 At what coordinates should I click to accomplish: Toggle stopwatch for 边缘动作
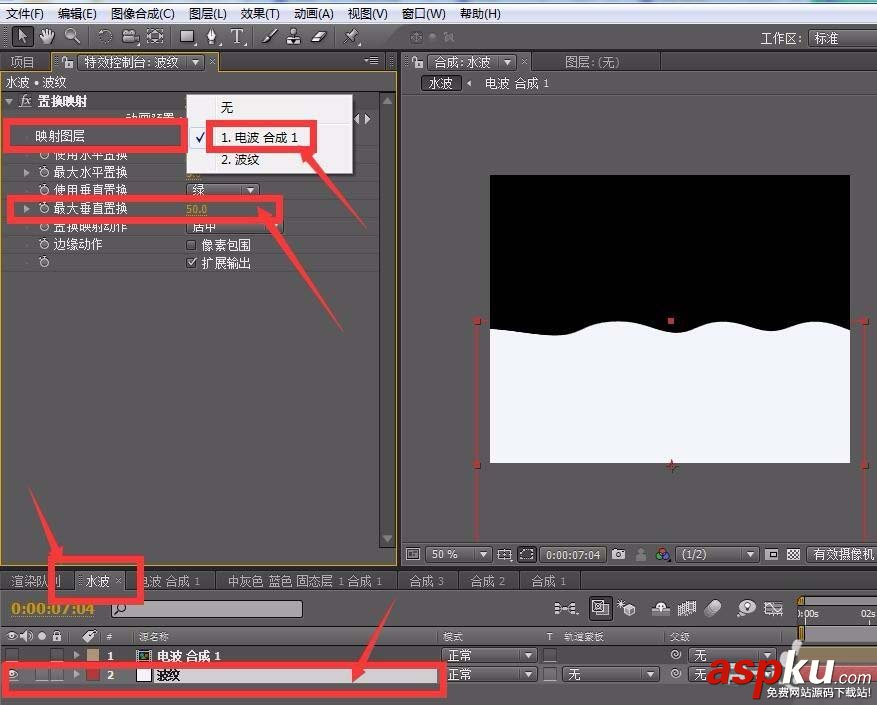(x=44, y=244)
